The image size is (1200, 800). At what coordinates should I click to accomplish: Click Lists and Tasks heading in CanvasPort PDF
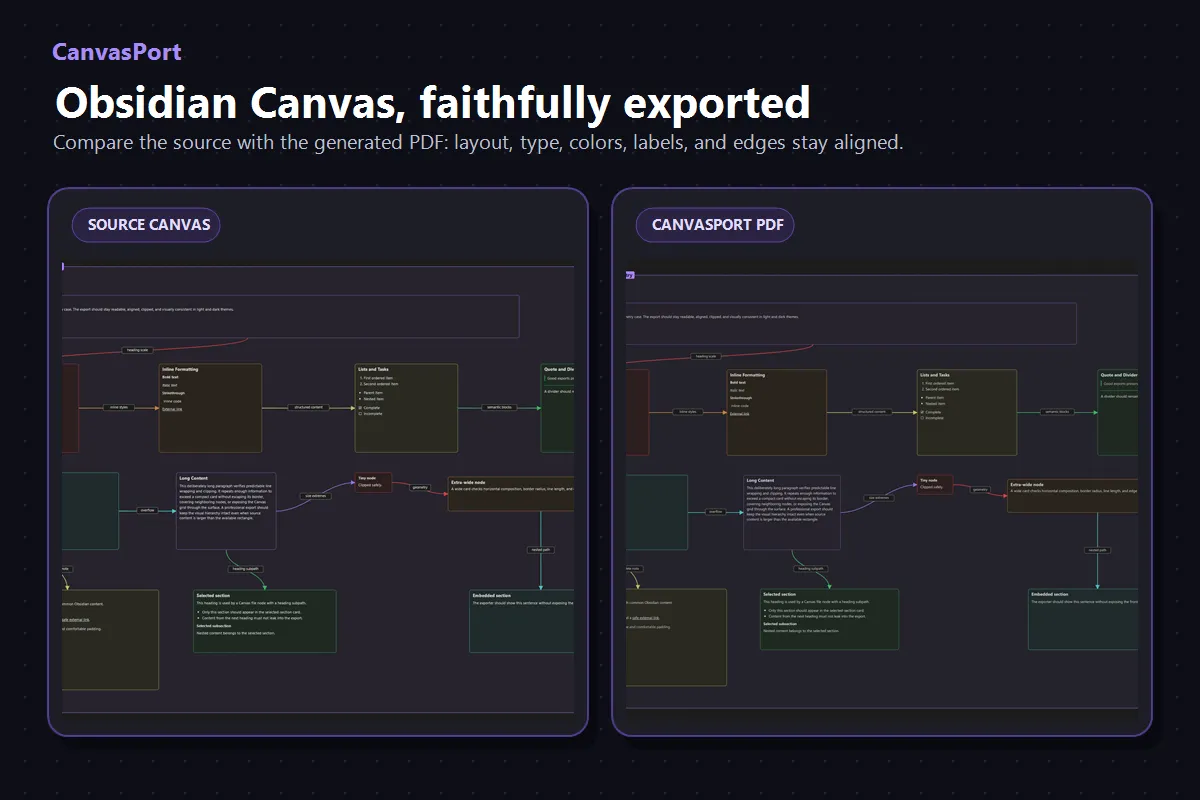[x=936, y=375]
